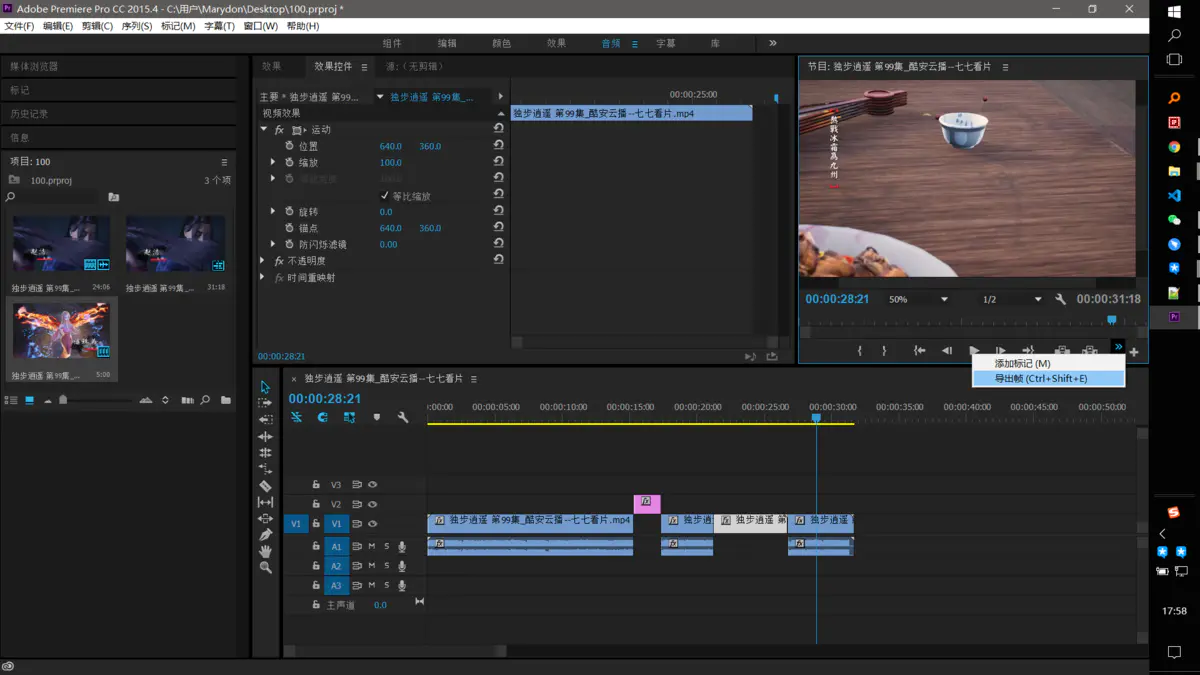Reset the Position property
The image size is (1200, 675).
tap(498, 146)
